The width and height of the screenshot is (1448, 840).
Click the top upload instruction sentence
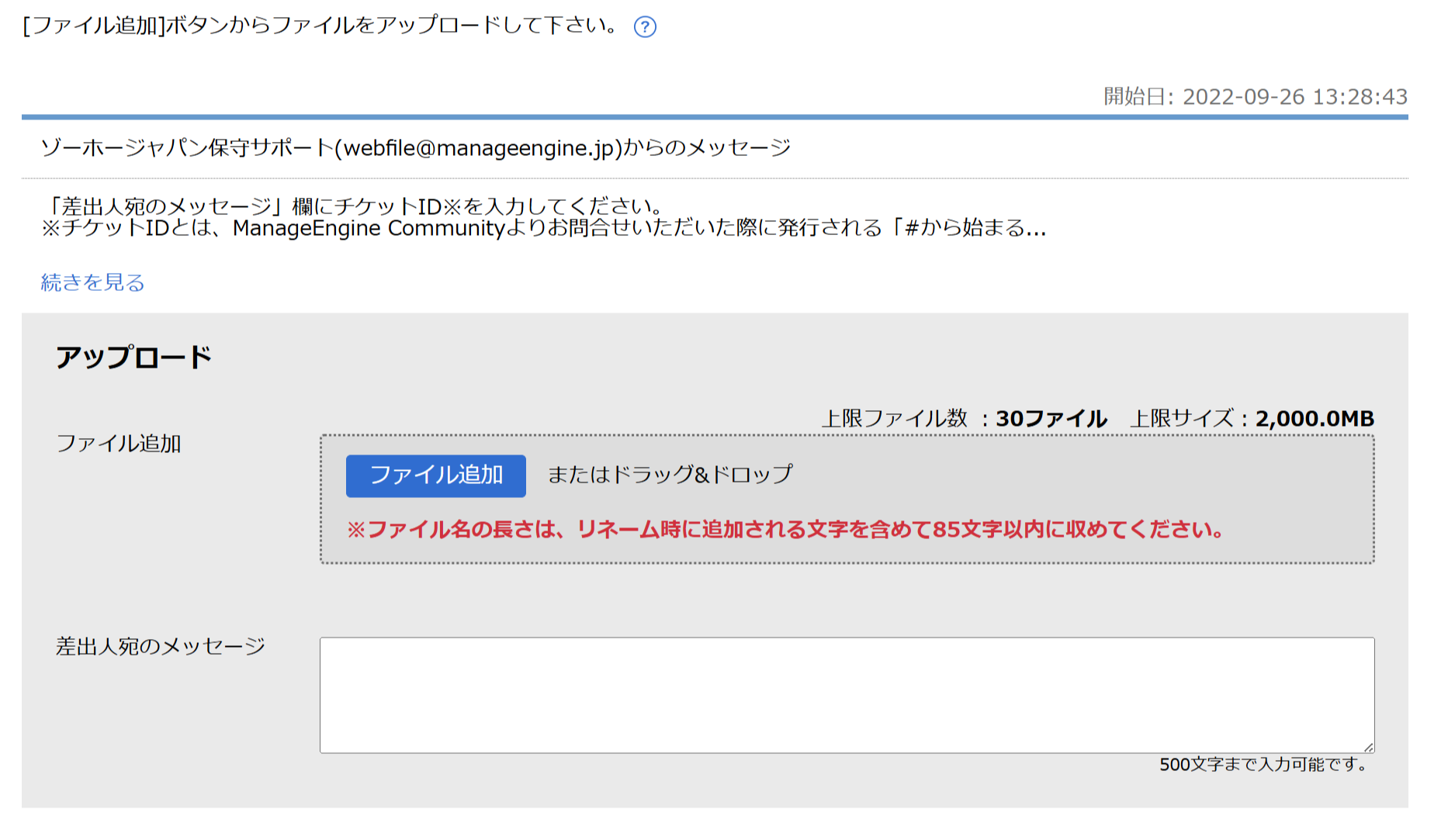pyautogui.click(x=320, y=26)
